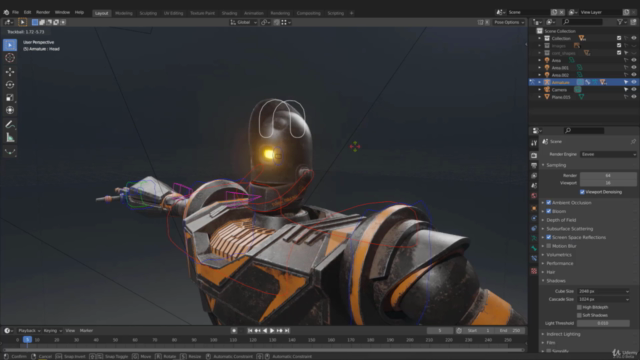This screenshot has height=360, width=640.
Task: Disable Screen Space Reflections checkbox
Action: 549,237
